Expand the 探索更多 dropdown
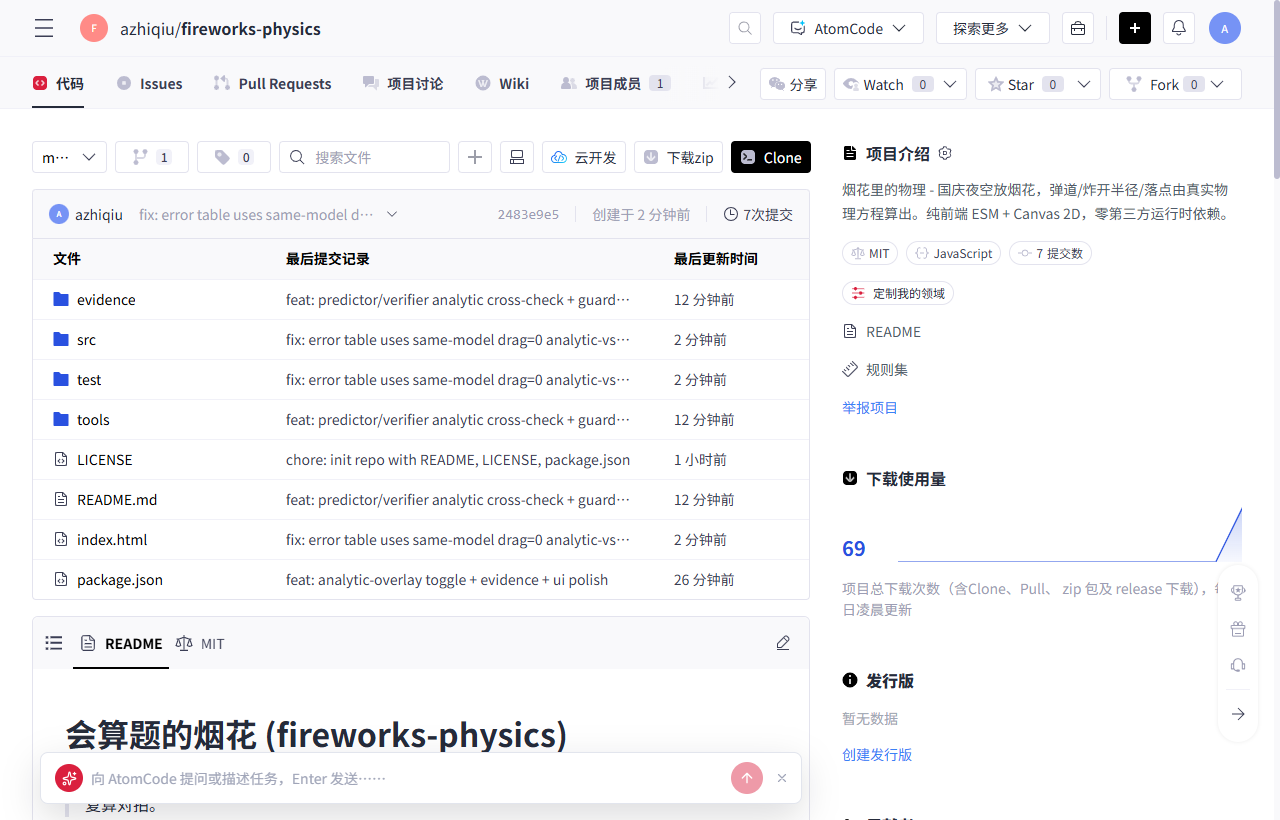Screen dimensions: 1280x820 click(993, 28)
